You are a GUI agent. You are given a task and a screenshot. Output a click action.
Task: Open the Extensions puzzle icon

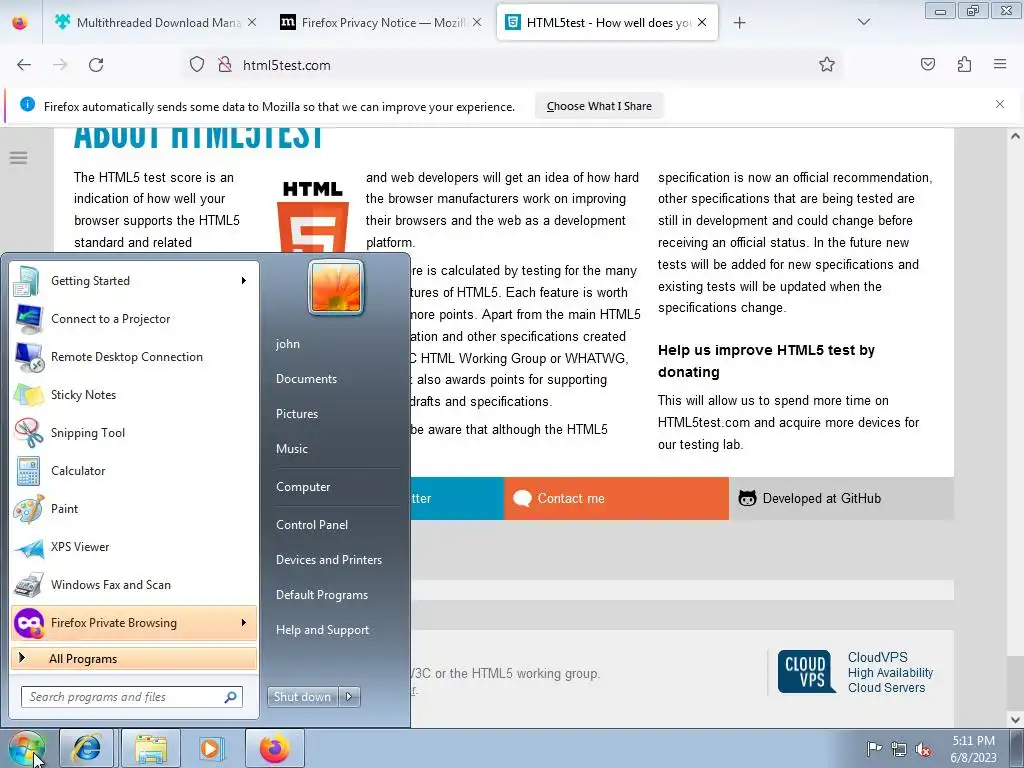964,64
